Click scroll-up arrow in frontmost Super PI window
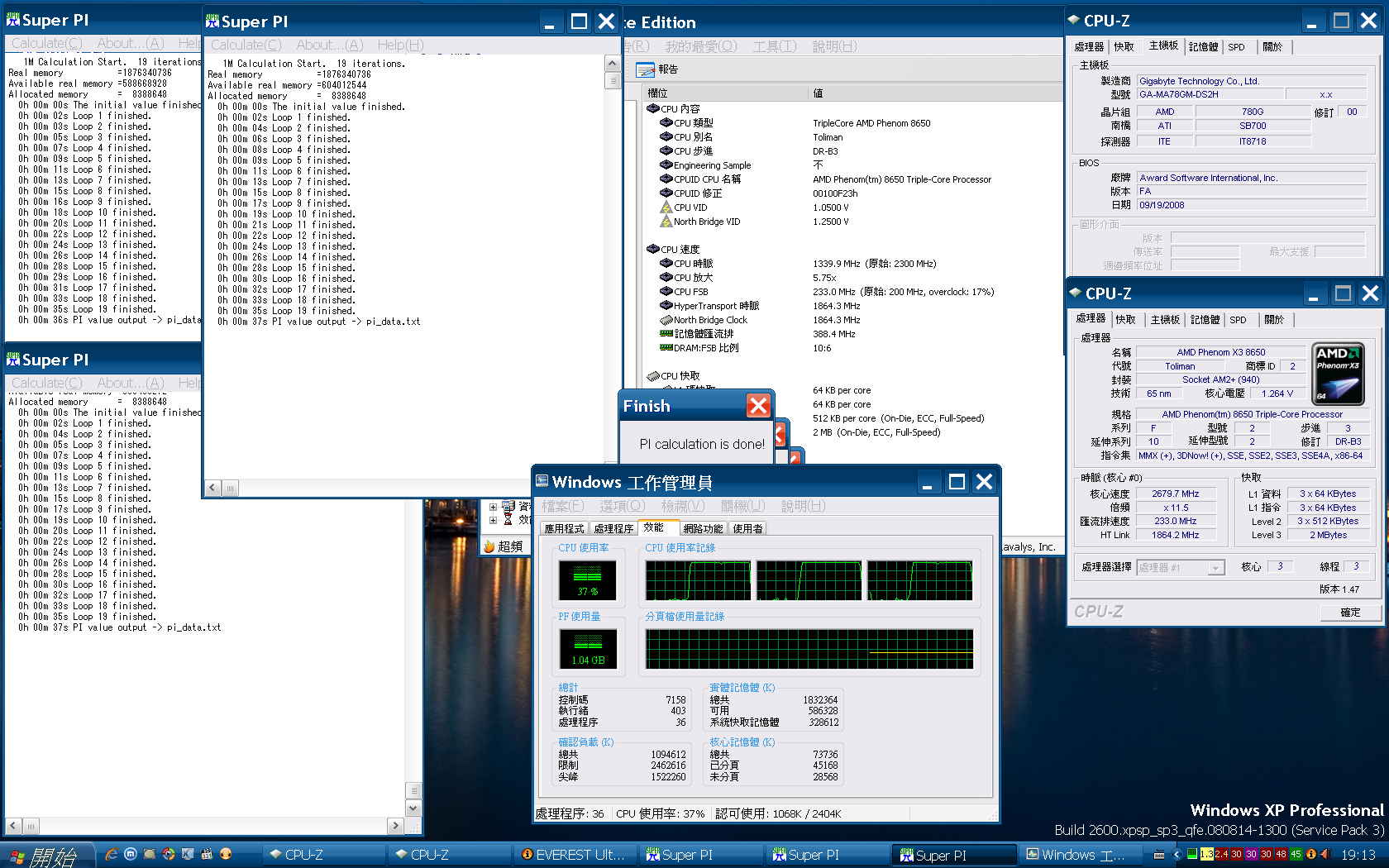The height and width of the screenshot is (868, 1389). click(x=613, y=64)
